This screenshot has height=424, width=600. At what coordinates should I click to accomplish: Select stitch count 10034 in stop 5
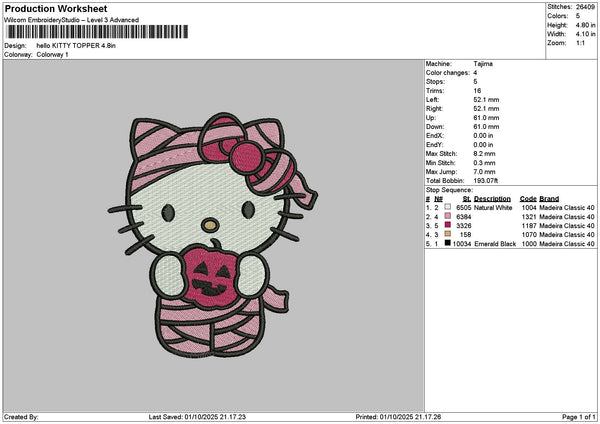(x=462, y=244)
